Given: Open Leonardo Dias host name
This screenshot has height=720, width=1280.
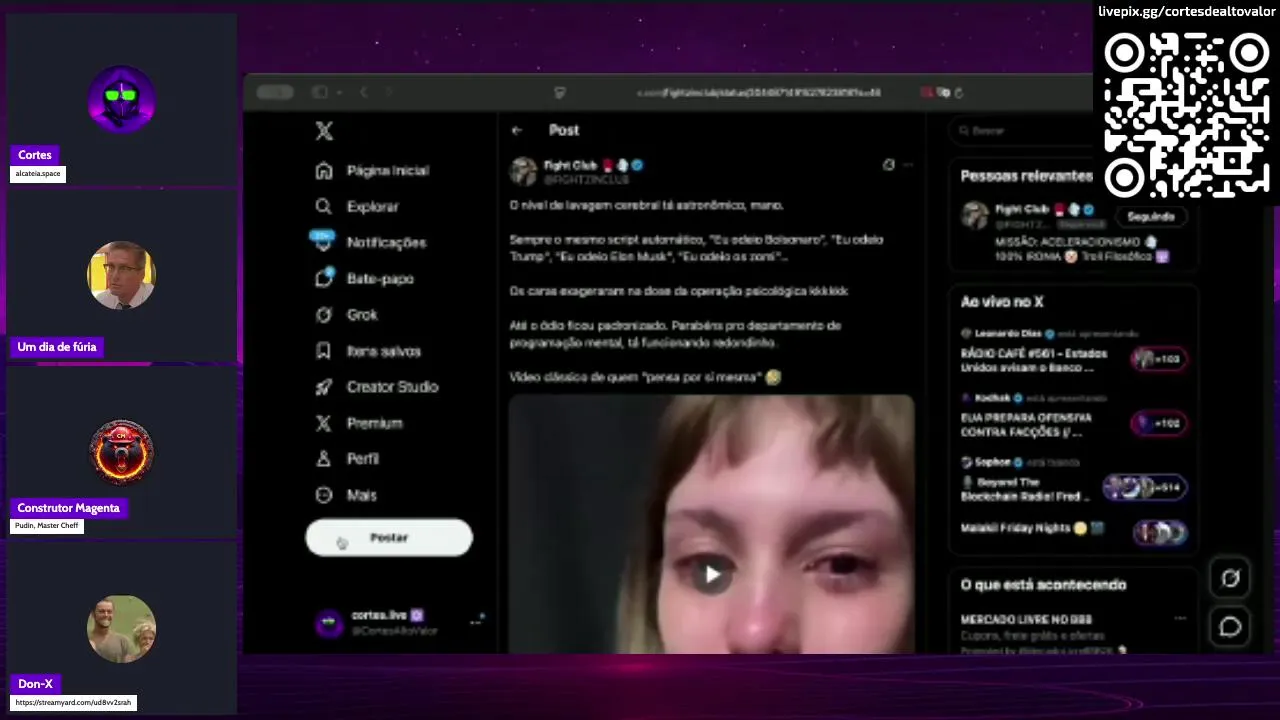Looking at the screenshot, I should click(x=1008, y=333).
